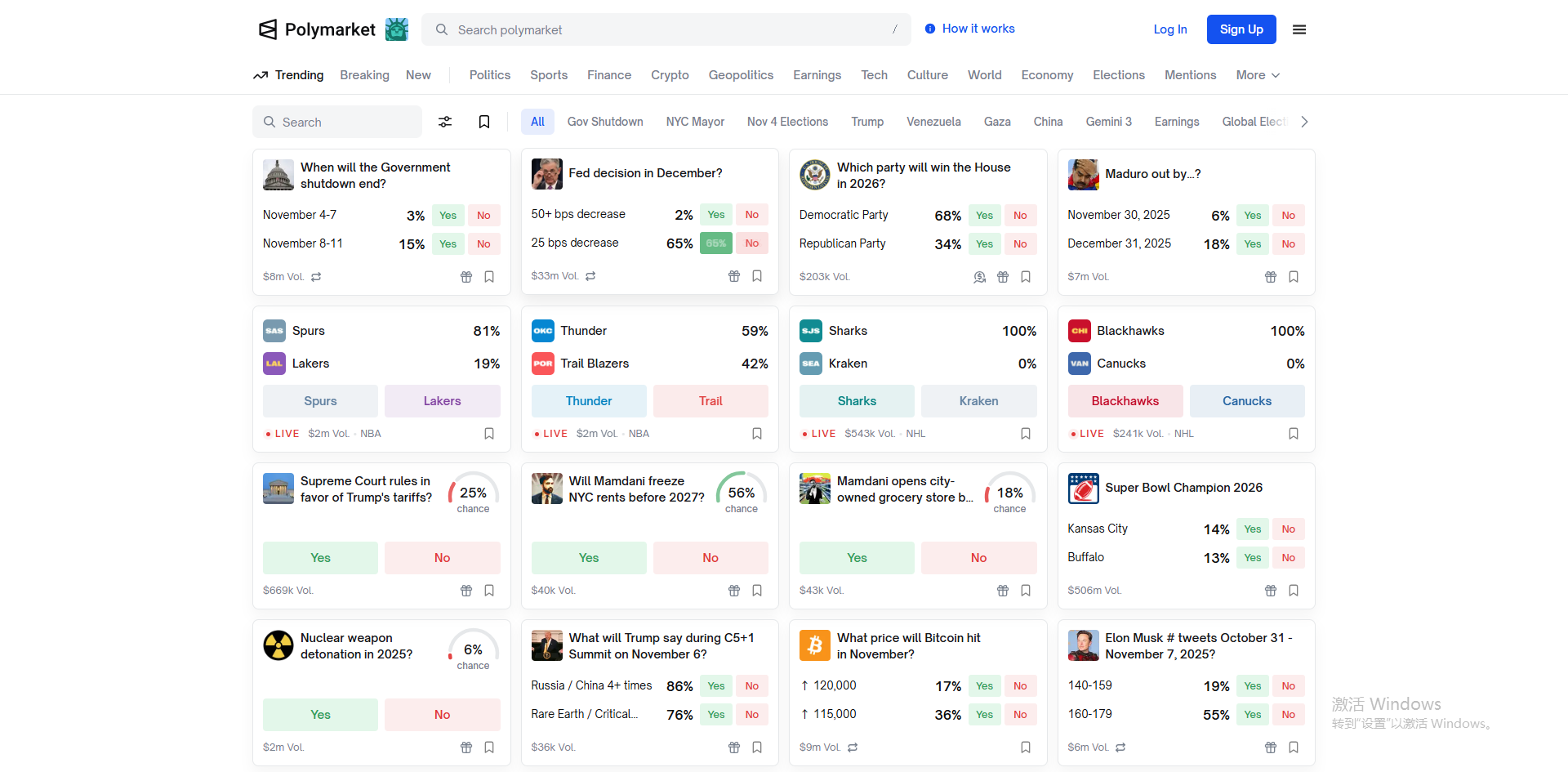Select the NYC Mayor topic chip
Viewport: 1568px width, 772px height.
pos(695,122)
